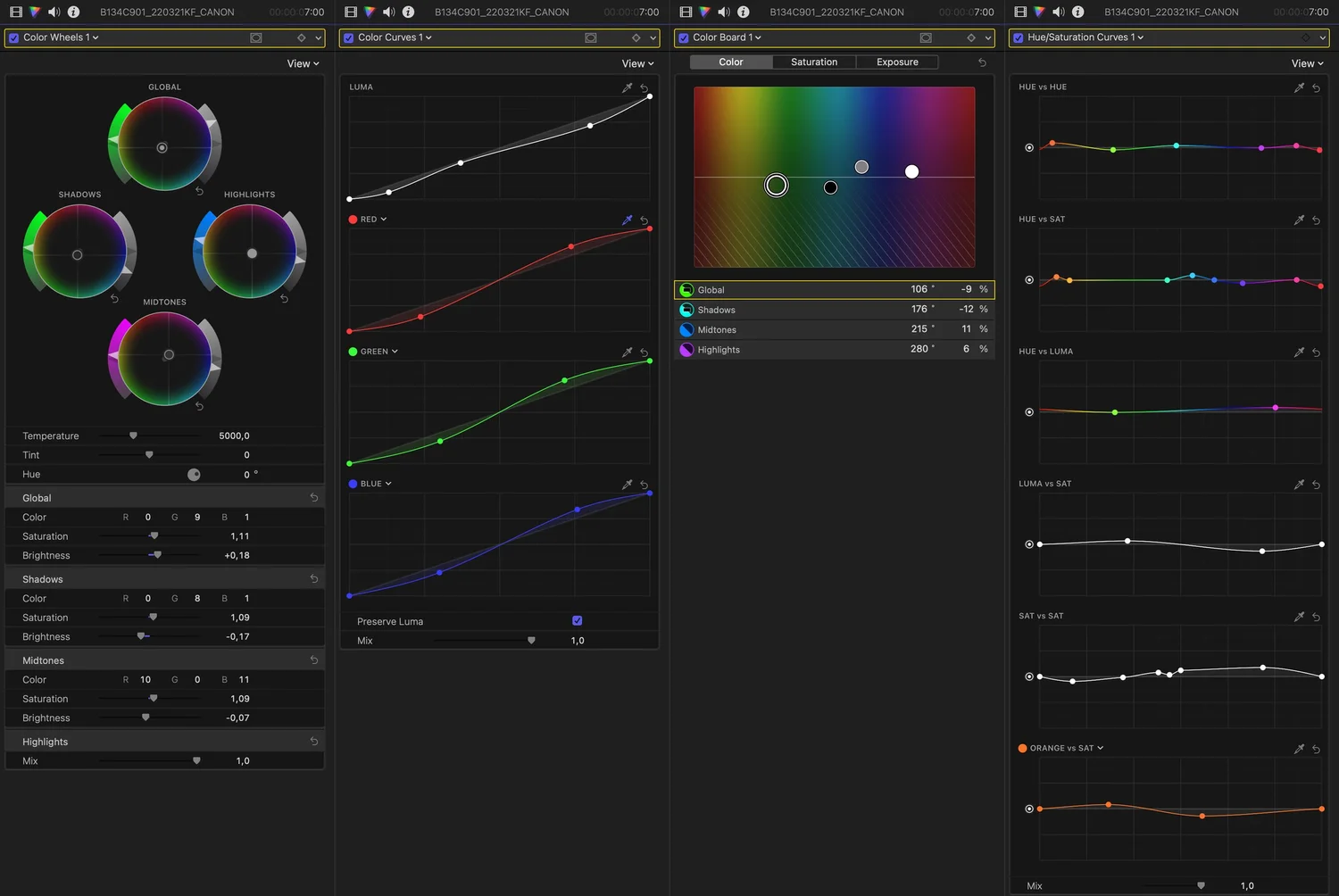The width and height of the screenshot is (1339, 896).
Task: Select the eyedropper on the LUMA curve
Action: coord(627,87)
